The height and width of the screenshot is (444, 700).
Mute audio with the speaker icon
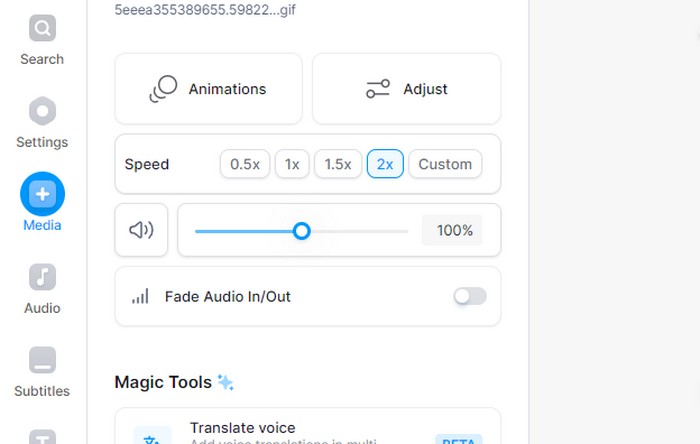[x=142, y=230]
